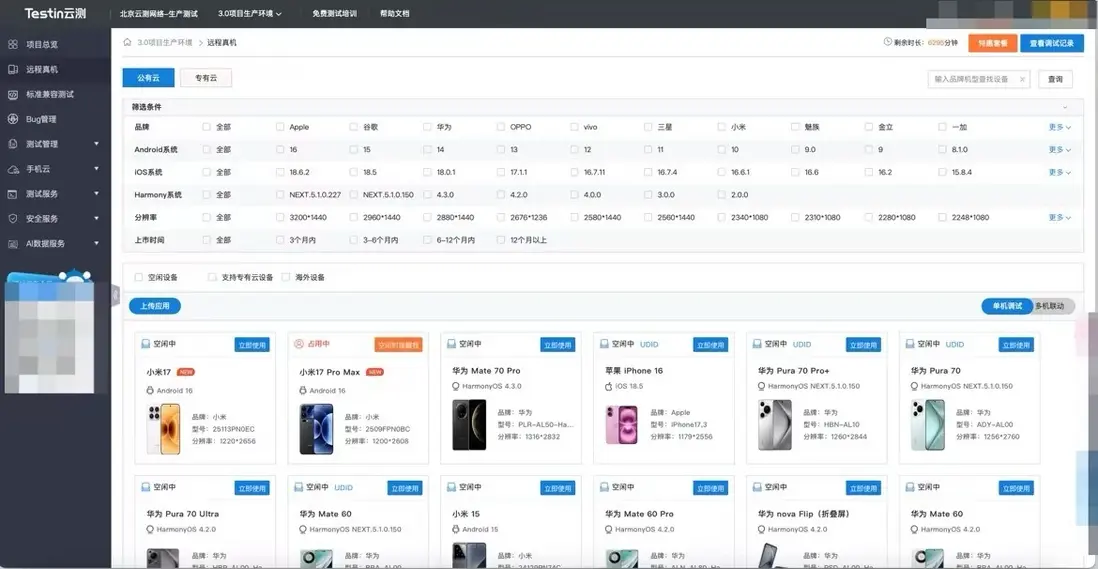1098x569 pixels.
Task: Open 免费测试培训 in top menu
Action: 335,13
